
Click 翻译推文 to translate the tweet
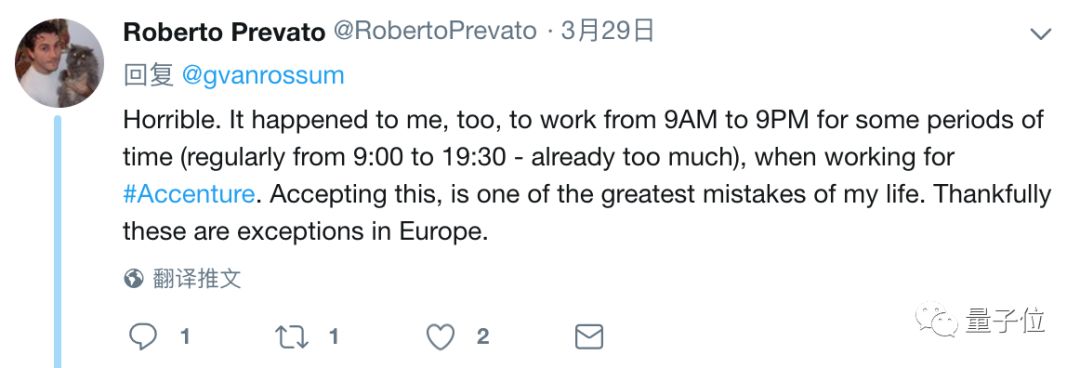[197, 278]
